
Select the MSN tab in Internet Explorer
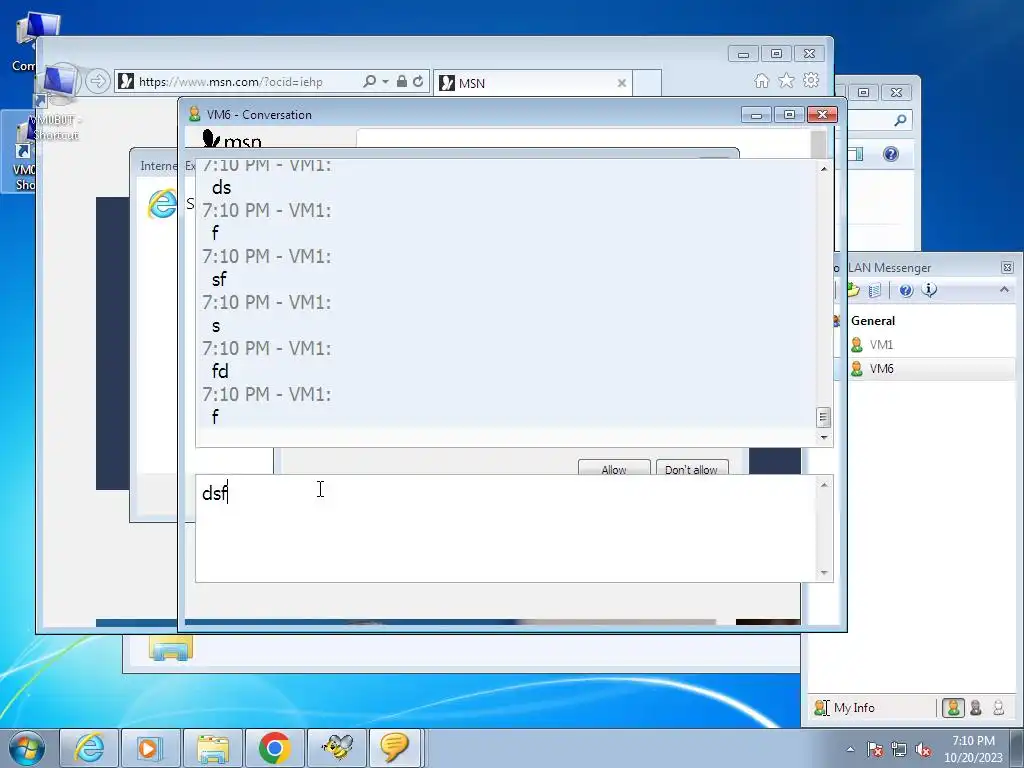point(532,83)
